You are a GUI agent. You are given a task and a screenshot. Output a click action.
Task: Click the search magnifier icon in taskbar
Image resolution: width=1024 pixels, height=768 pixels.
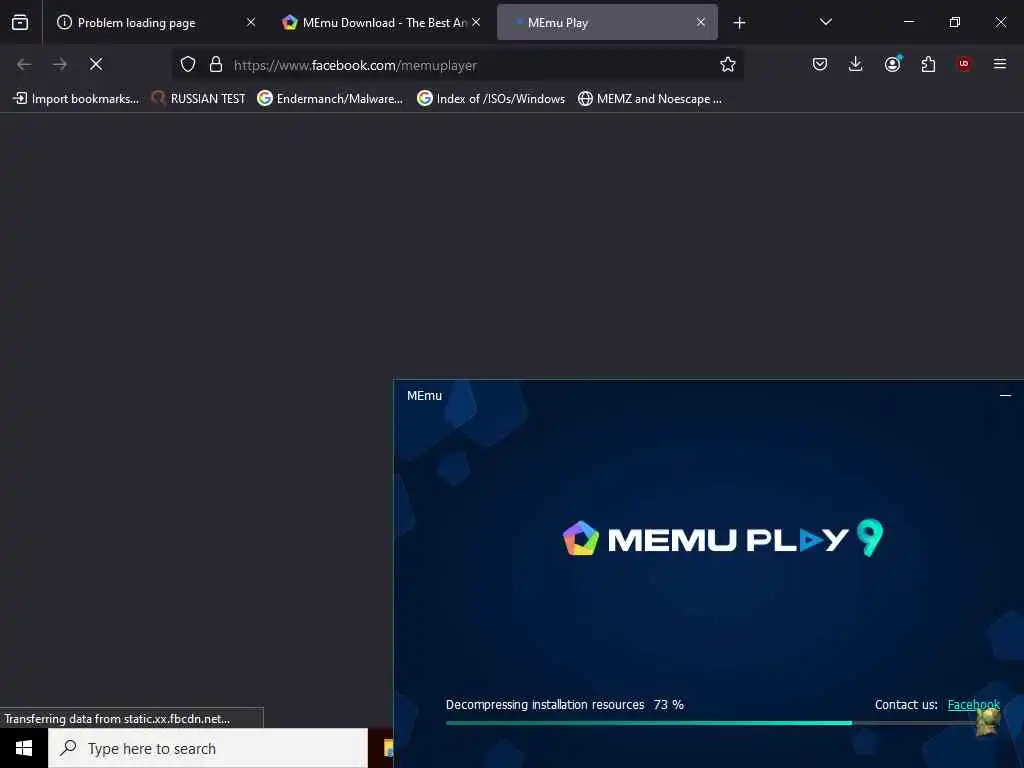point(68,748)
